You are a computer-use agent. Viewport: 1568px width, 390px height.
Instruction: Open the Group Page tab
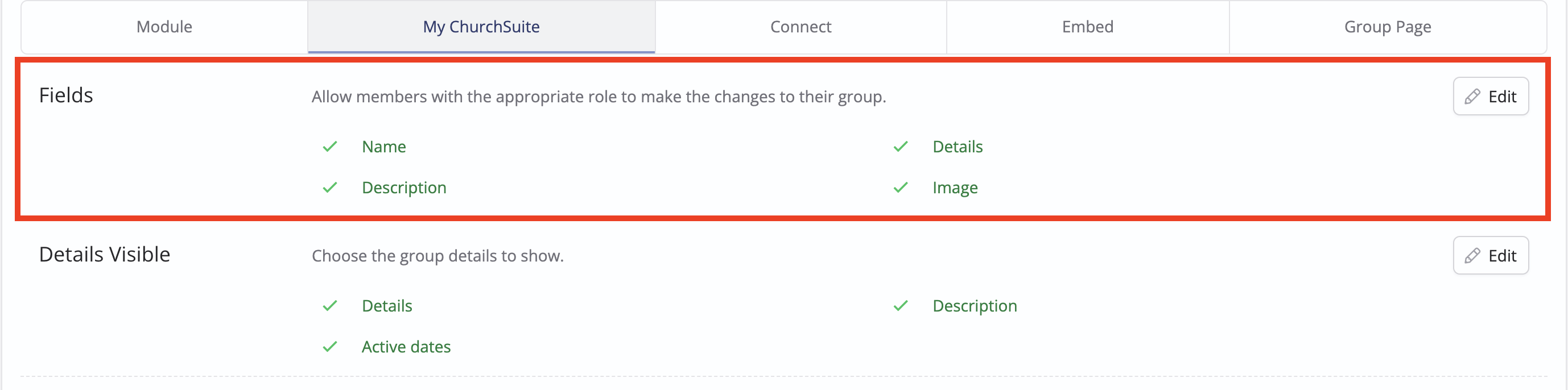1387,27
